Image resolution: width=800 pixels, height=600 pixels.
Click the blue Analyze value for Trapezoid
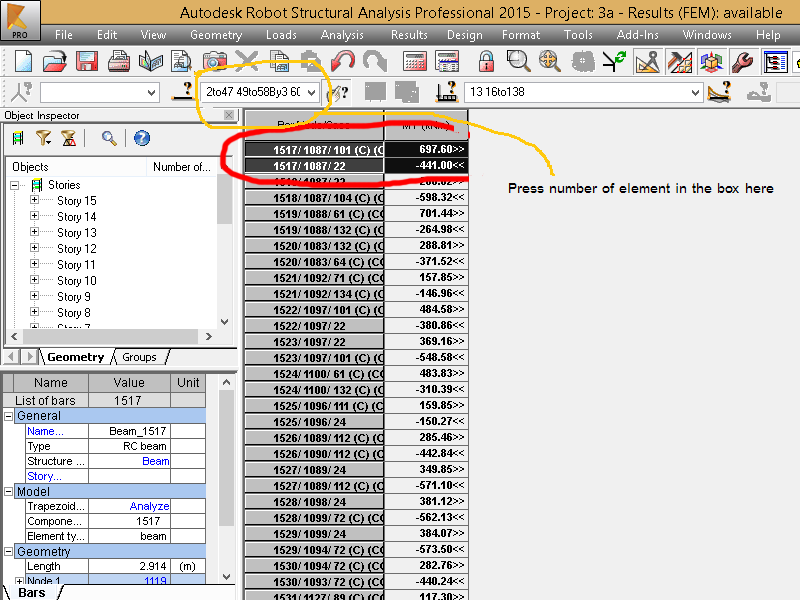point(149,506)
